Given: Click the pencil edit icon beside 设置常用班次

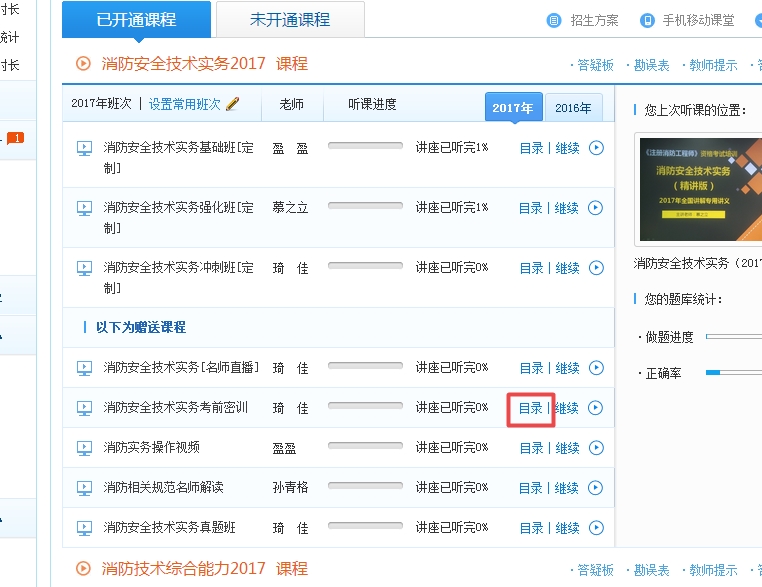Looking at the screenshot, I should [233, 104].
